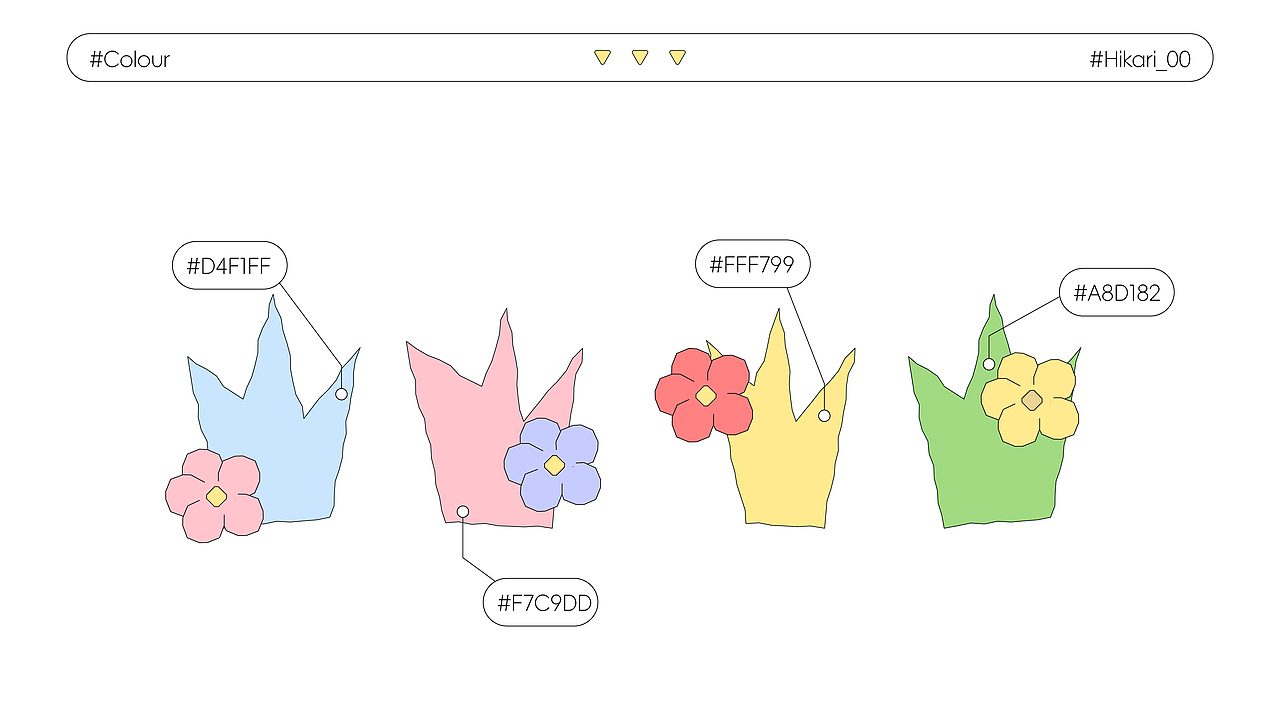
Task: Select the lavender flower on pink shape
Action: click(x=553, y=465)
